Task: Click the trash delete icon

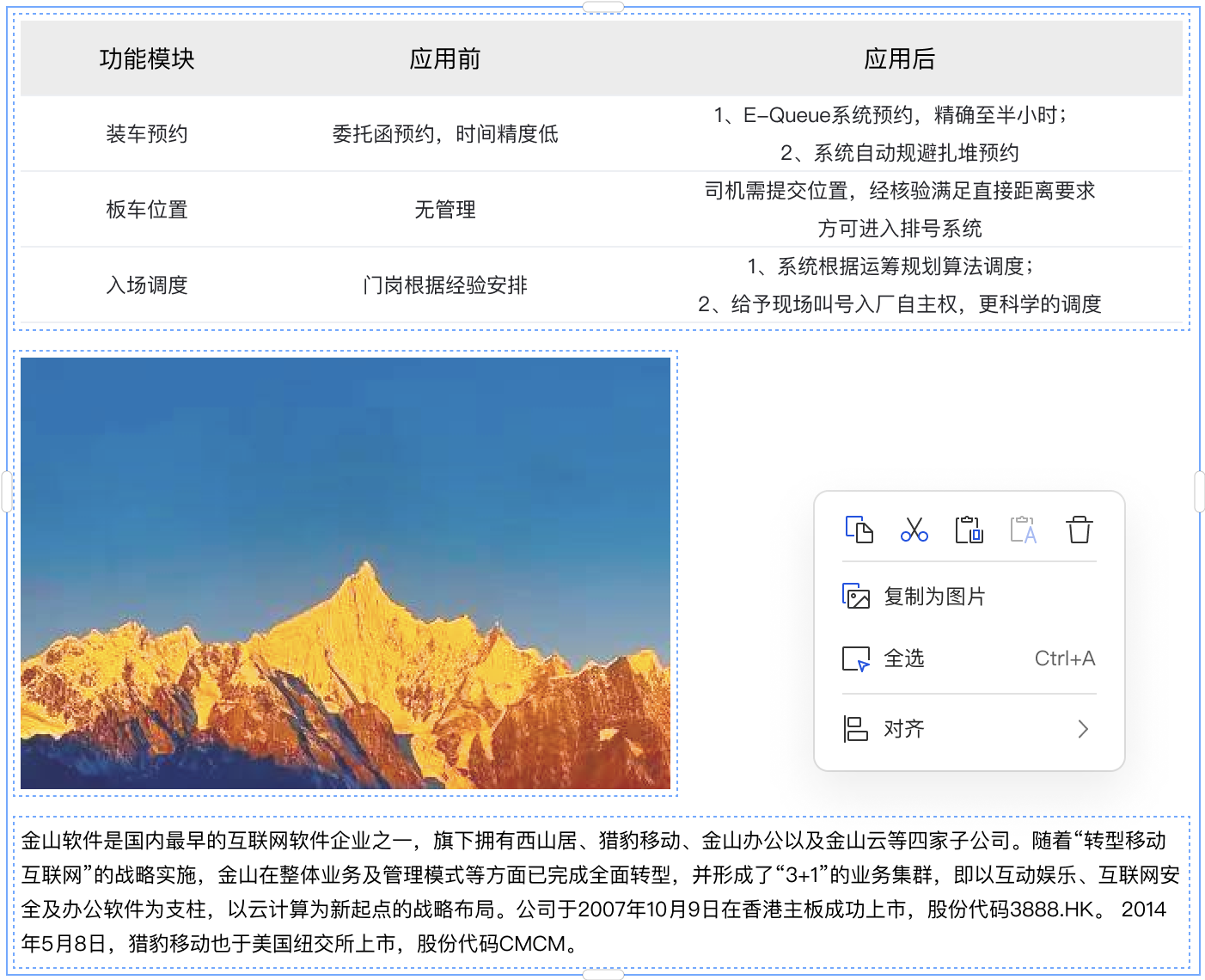Action: click(x=1079, y=530)
